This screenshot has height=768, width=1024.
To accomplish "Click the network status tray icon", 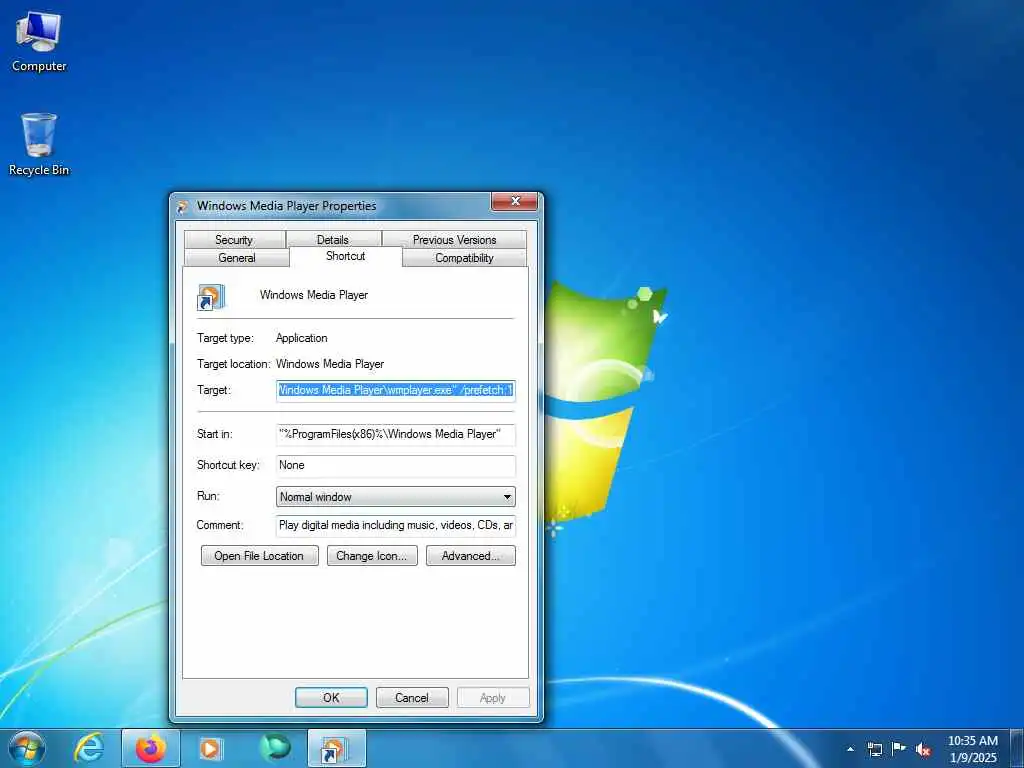I will pyautogui.click(x=874, y=749).
